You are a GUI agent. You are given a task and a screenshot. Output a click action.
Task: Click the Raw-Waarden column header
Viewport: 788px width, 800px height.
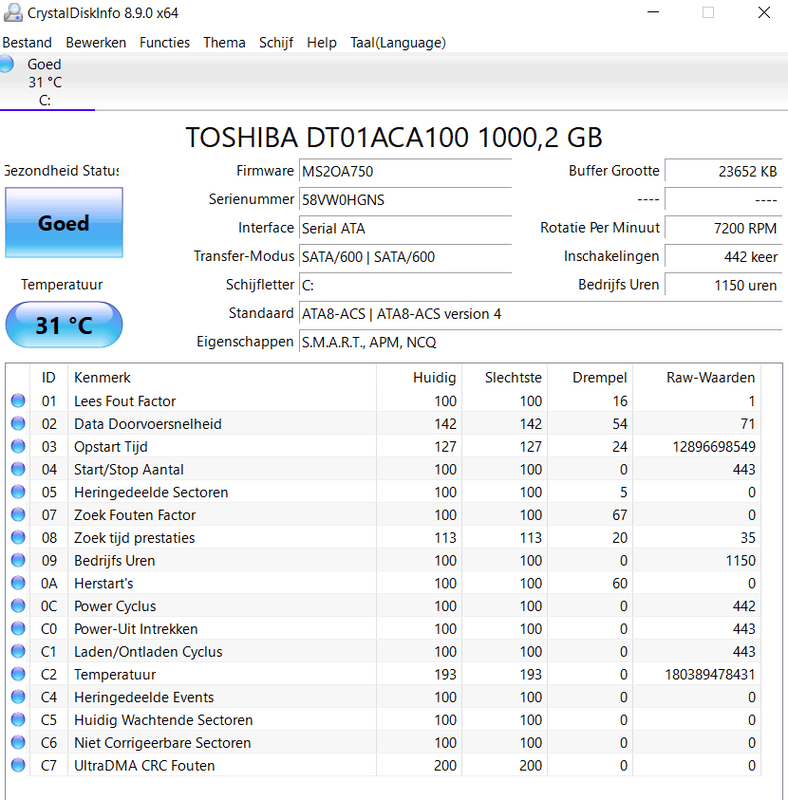(x=710, y=378)
